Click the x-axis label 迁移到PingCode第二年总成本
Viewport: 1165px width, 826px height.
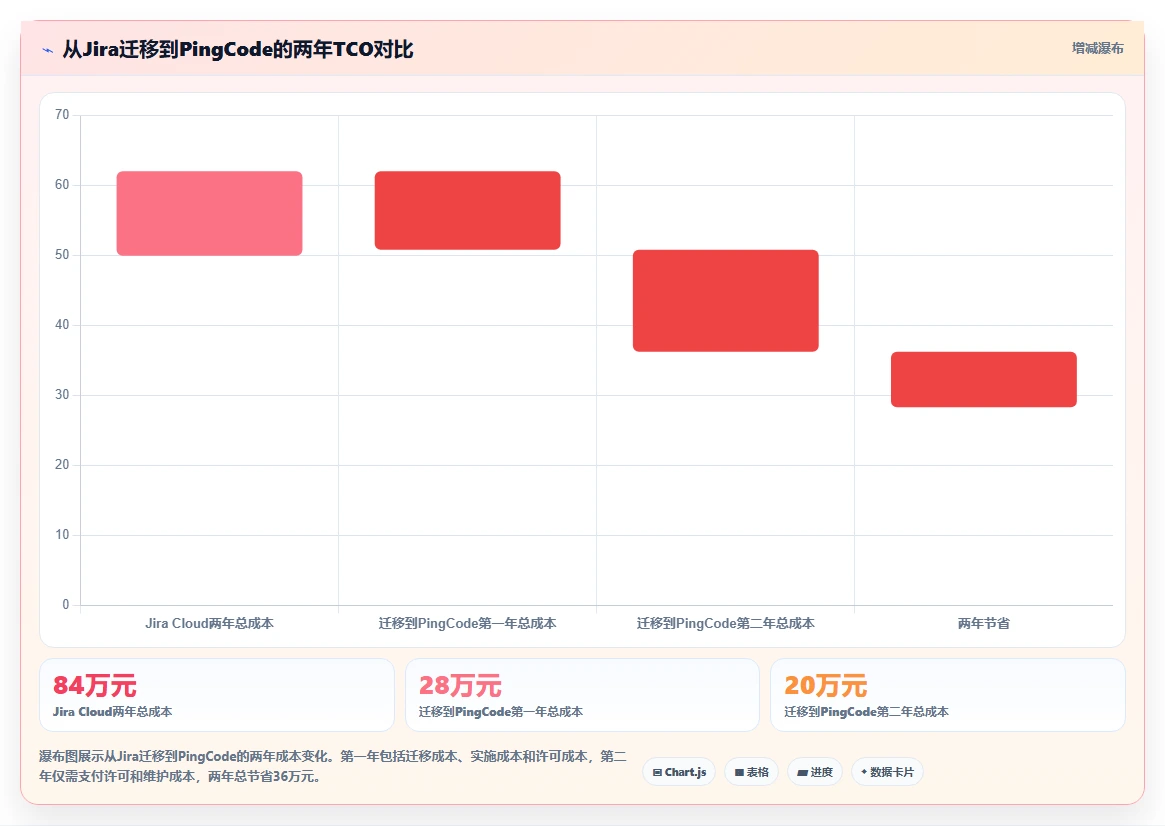(726, 623)
